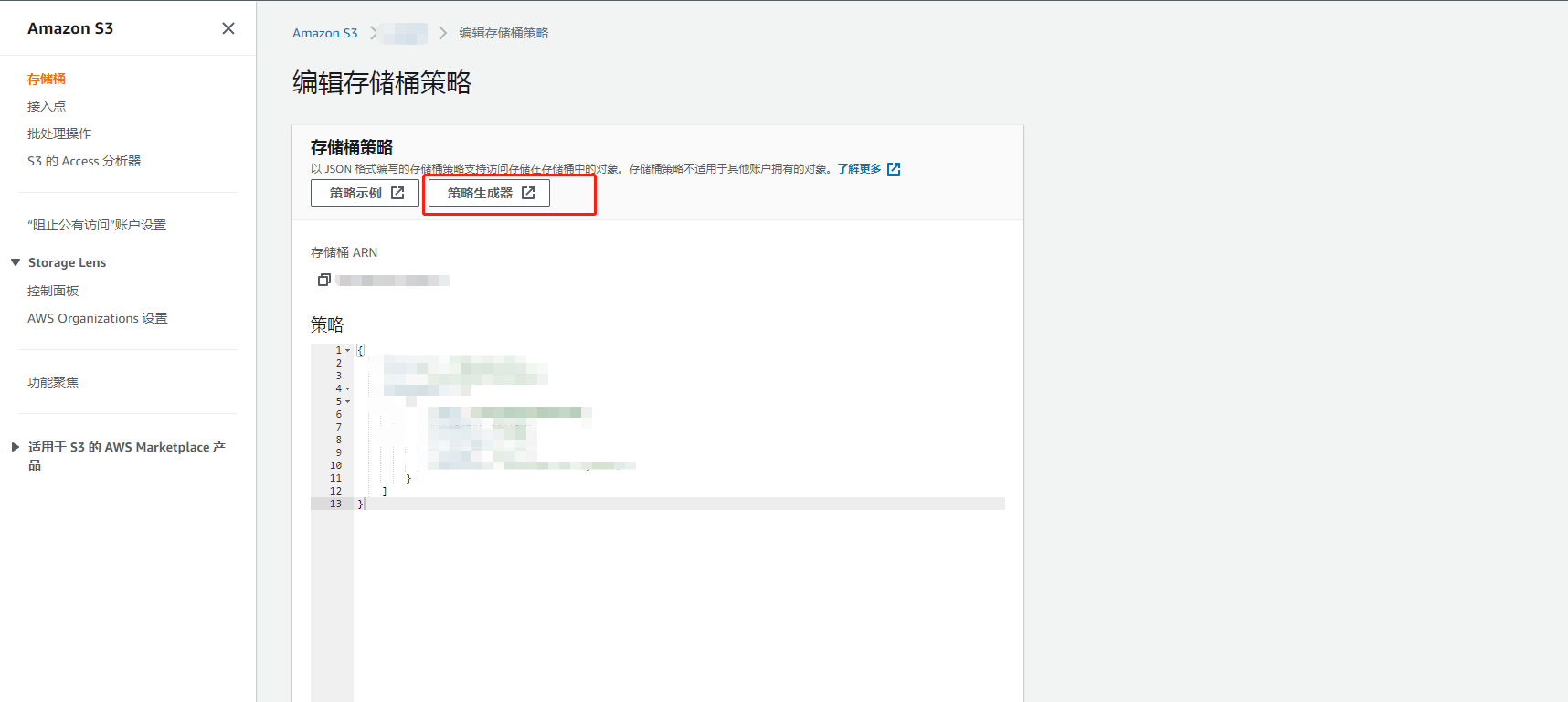Expand 适用于 S3 的 AWS Marketplace 产品
Image resolution: width=1568 pixels, height=702 pixels.
point(16,447)
